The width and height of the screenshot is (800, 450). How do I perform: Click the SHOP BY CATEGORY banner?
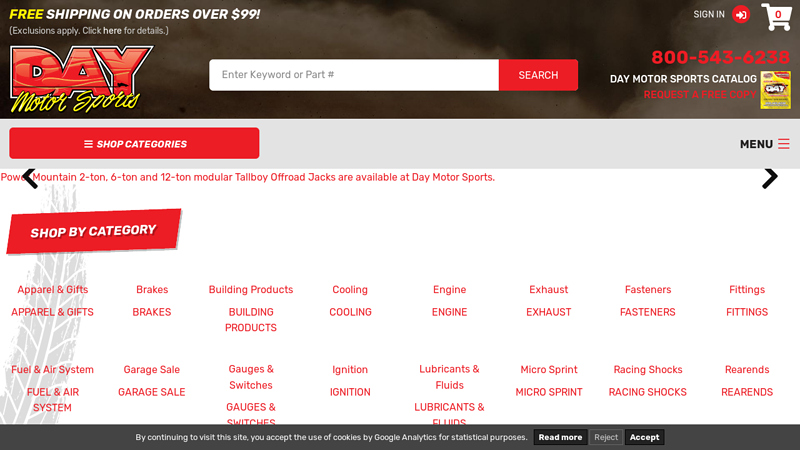tap(93, 231)
